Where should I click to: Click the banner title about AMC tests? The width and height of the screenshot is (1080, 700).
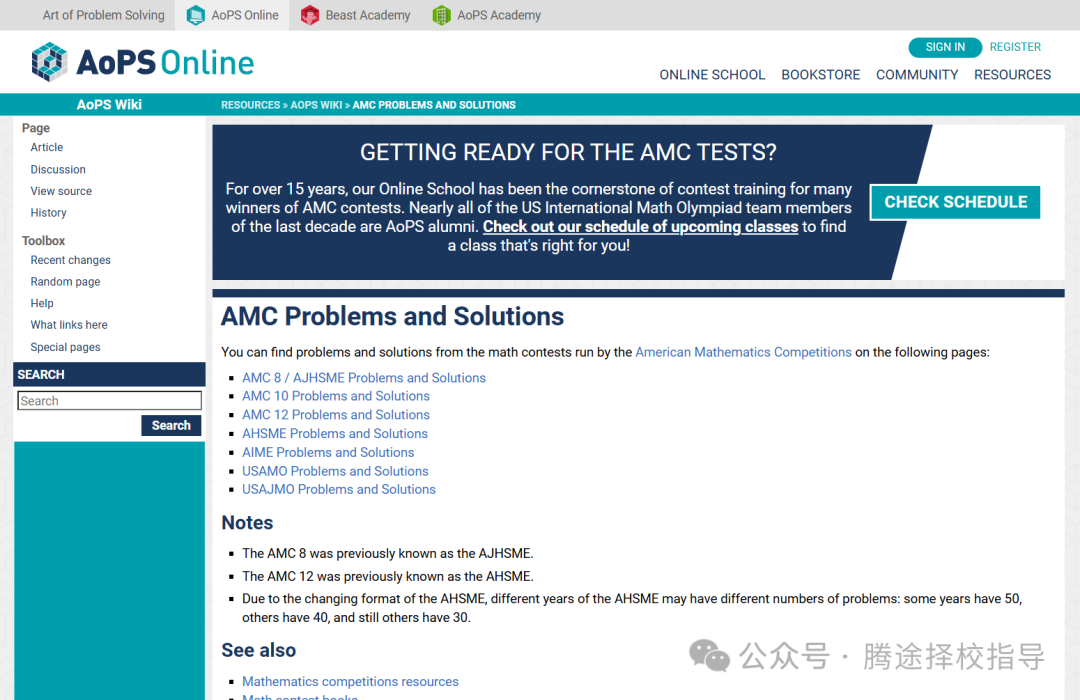(x=568, y=152)
